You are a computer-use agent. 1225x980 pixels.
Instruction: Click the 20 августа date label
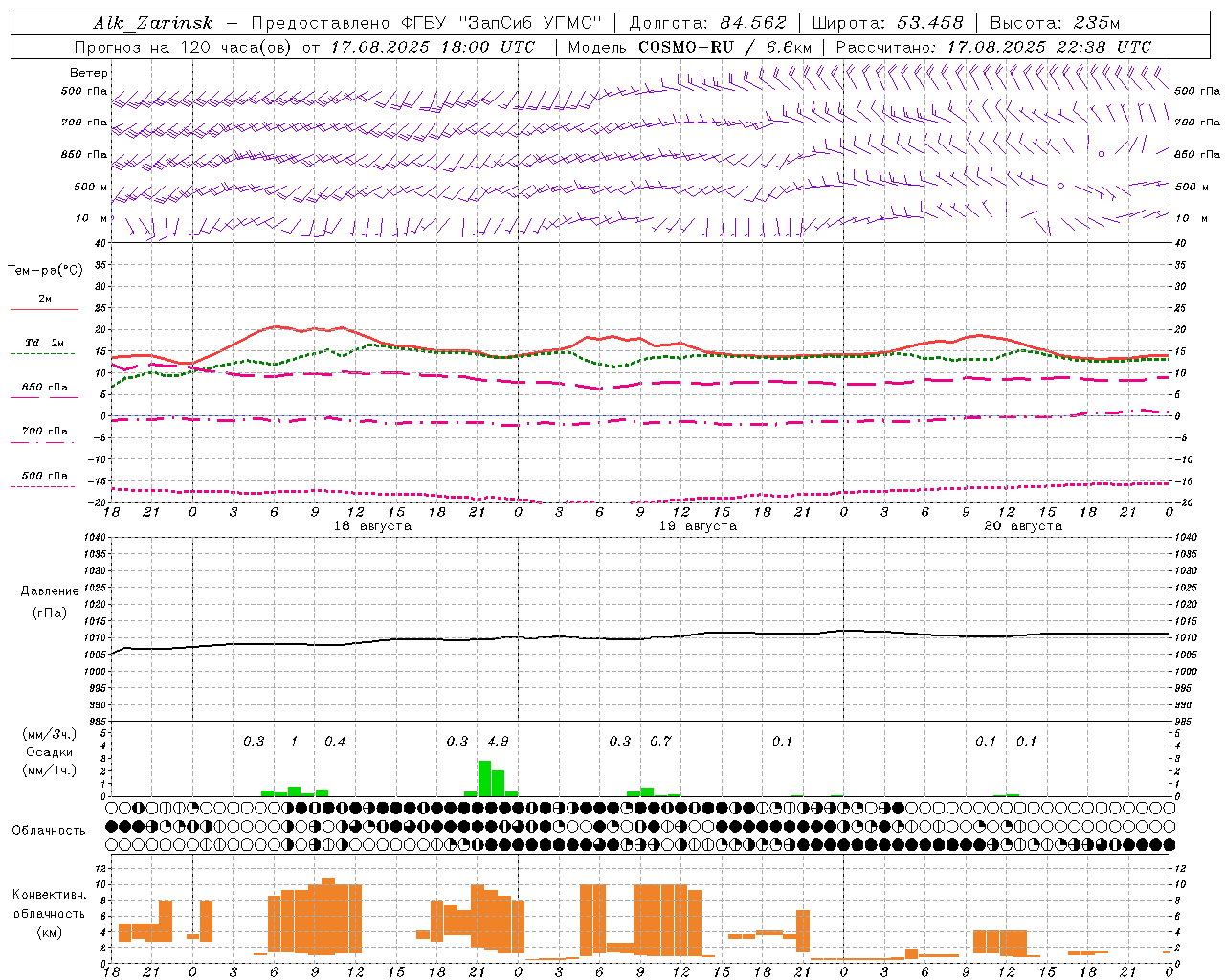click(1023, 526)
